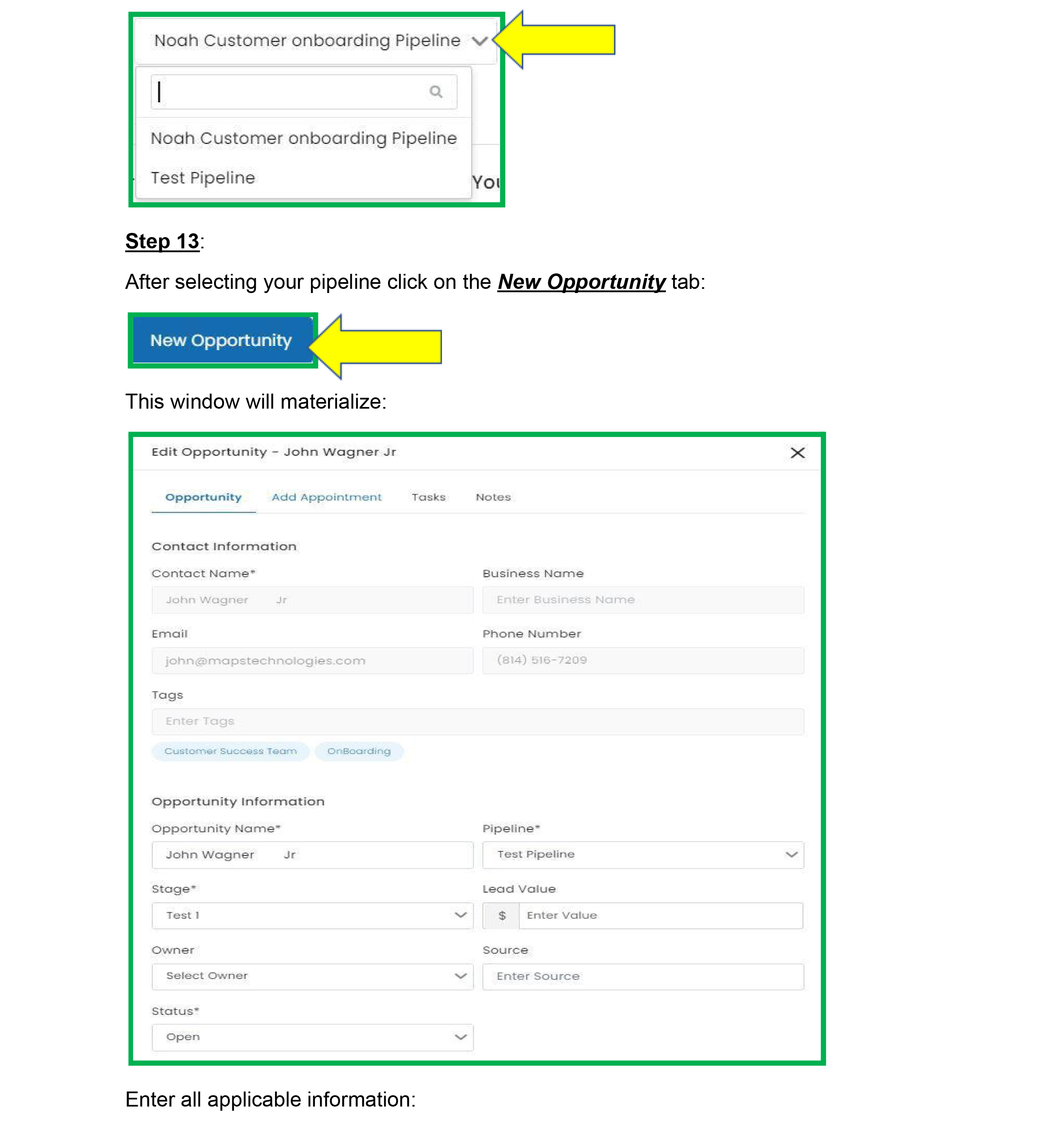Click the search magnifier icon in pipeline dropdown
The width and height of the screenshot is (1064, 1127).
point(435,91)
